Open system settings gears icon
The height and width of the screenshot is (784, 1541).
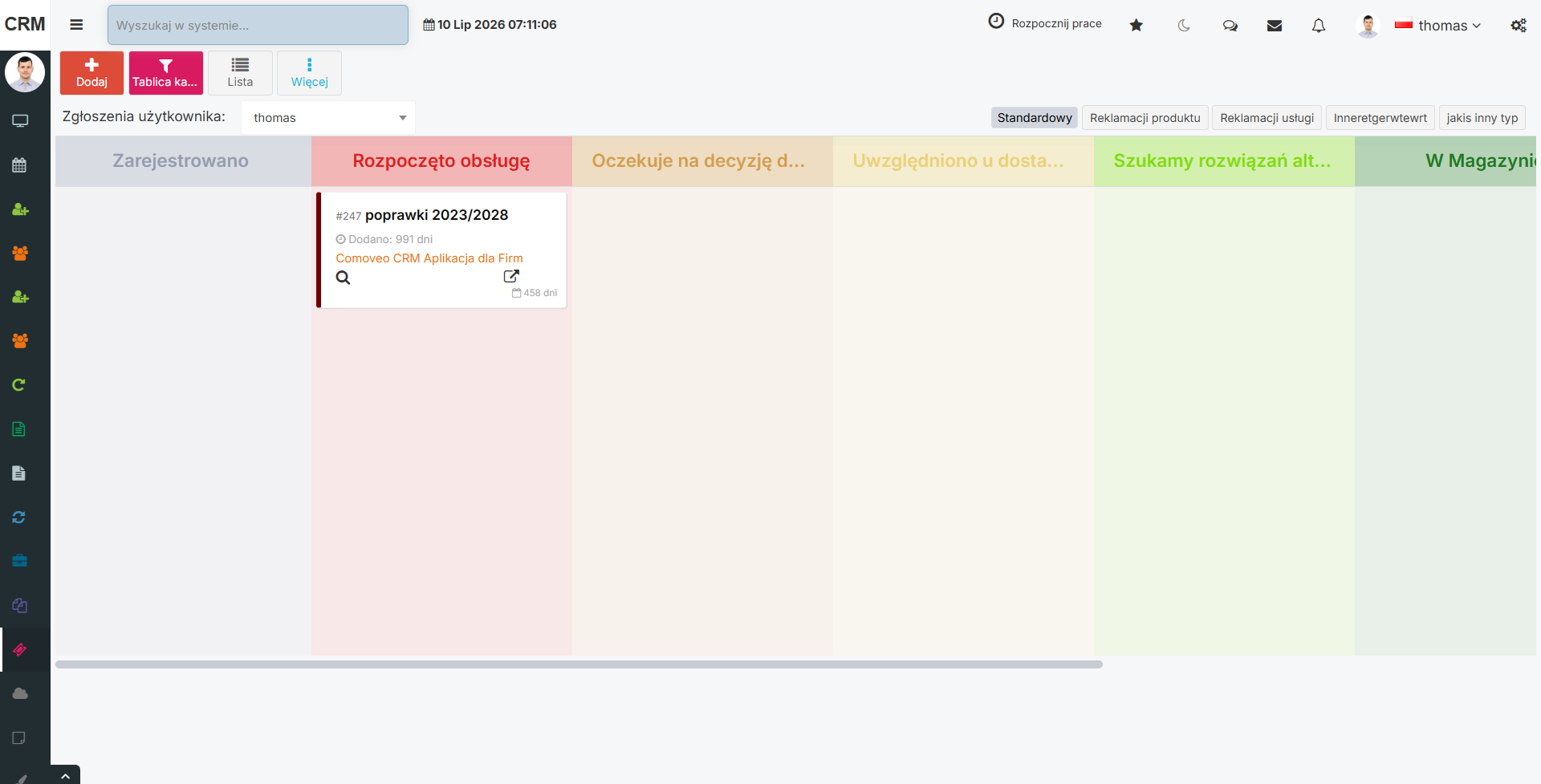(1519, 26)
